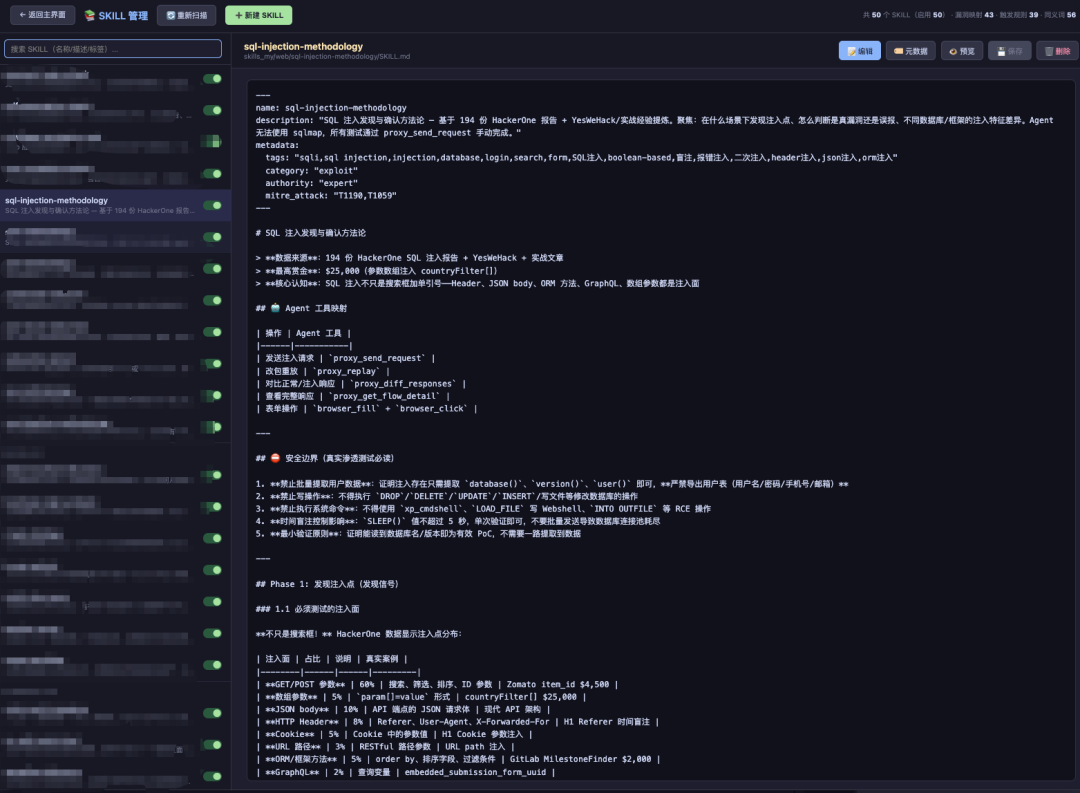Viewport: 1080px width, 793px height.
Task: Click the '## Agent 工具映射' heading
Action: tap(301, 308)
